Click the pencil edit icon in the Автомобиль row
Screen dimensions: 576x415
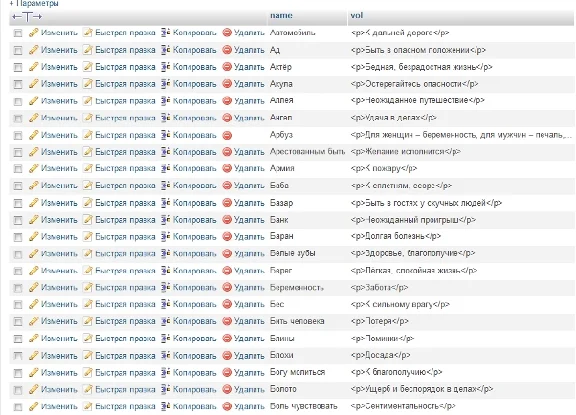click(x=34, y=33)
